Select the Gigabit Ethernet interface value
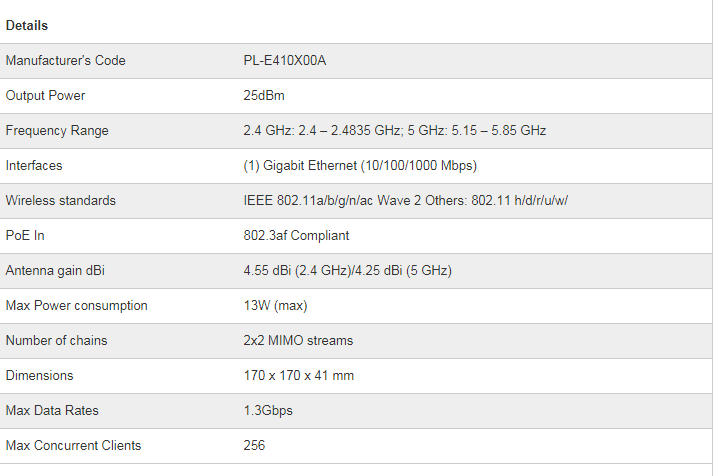Image resolution: width=716 pixels, height=476 pixels. pos(360,166)
